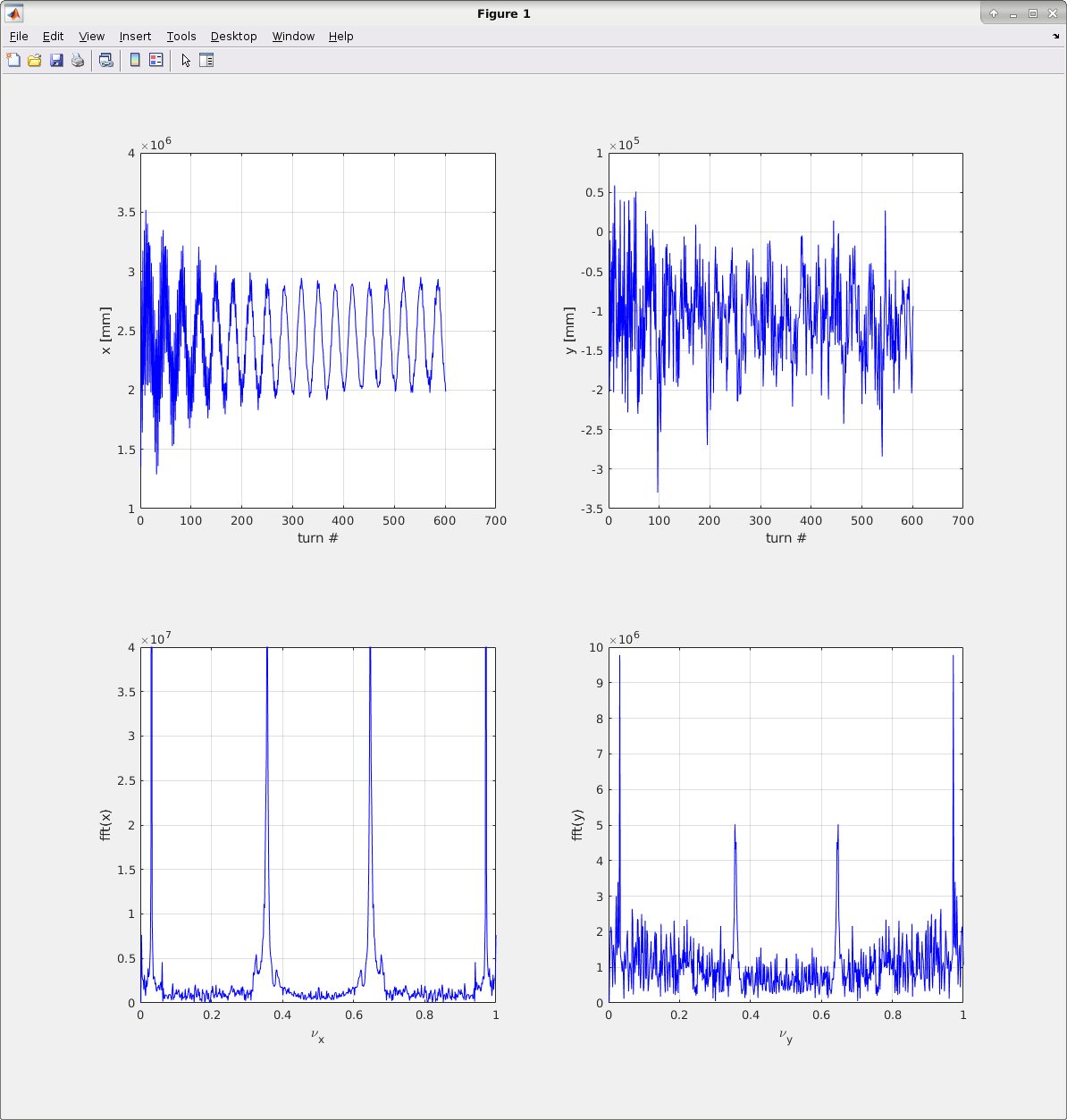
Task: Save the figure with the floppy disk icon
Action: [56, 60]
